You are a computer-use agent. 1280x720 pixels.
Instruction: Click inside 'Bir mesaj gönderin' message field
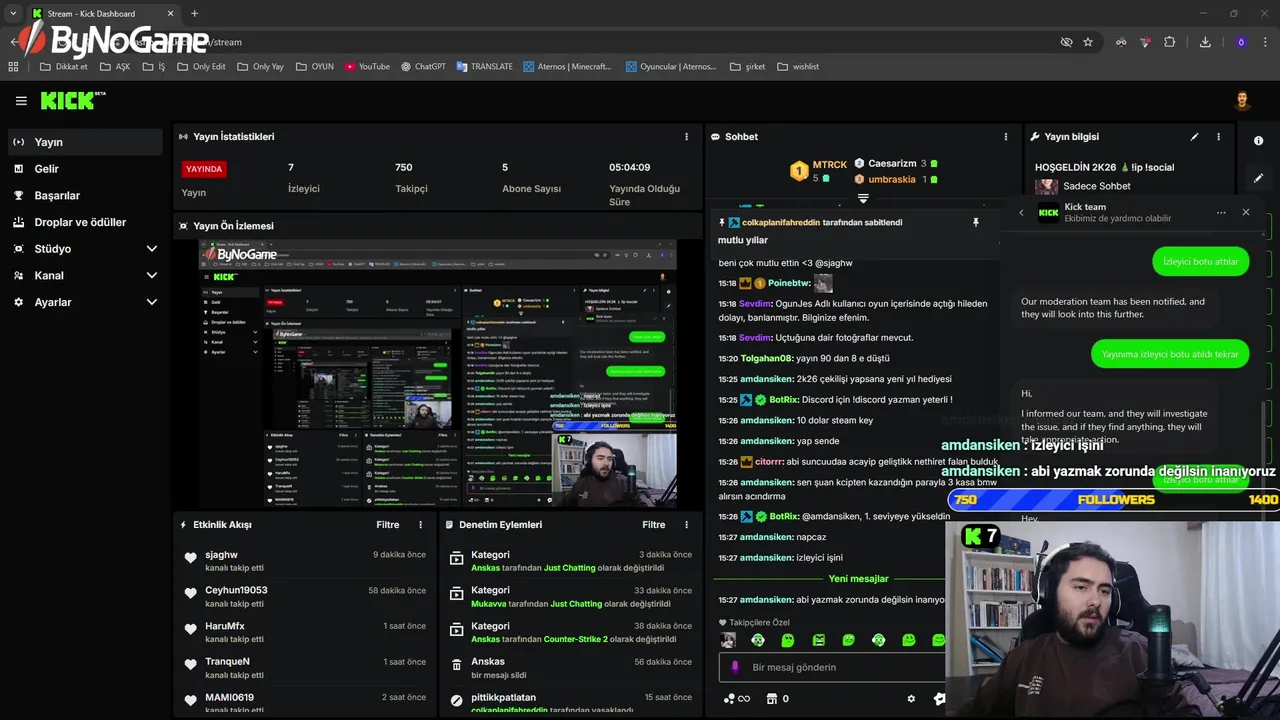[x=832, y=667]
